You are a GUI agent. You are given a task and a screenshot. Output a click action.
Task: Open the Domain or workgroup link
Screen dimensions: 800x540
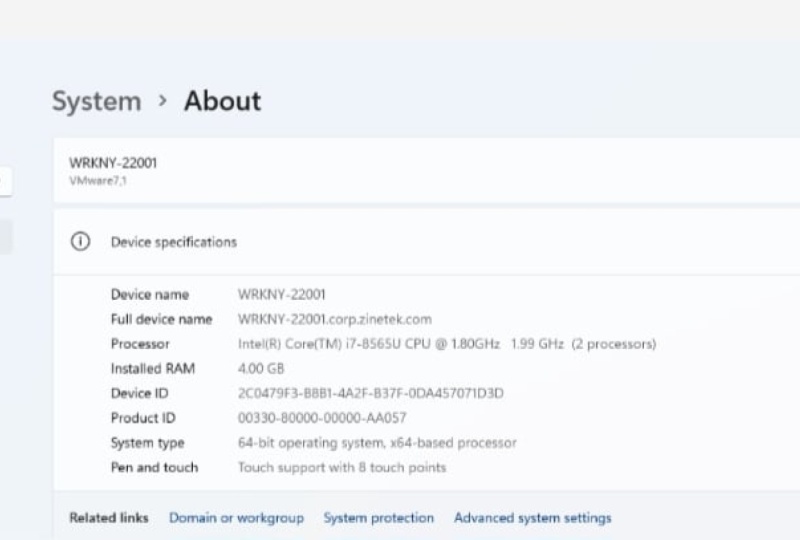(236, 518)
